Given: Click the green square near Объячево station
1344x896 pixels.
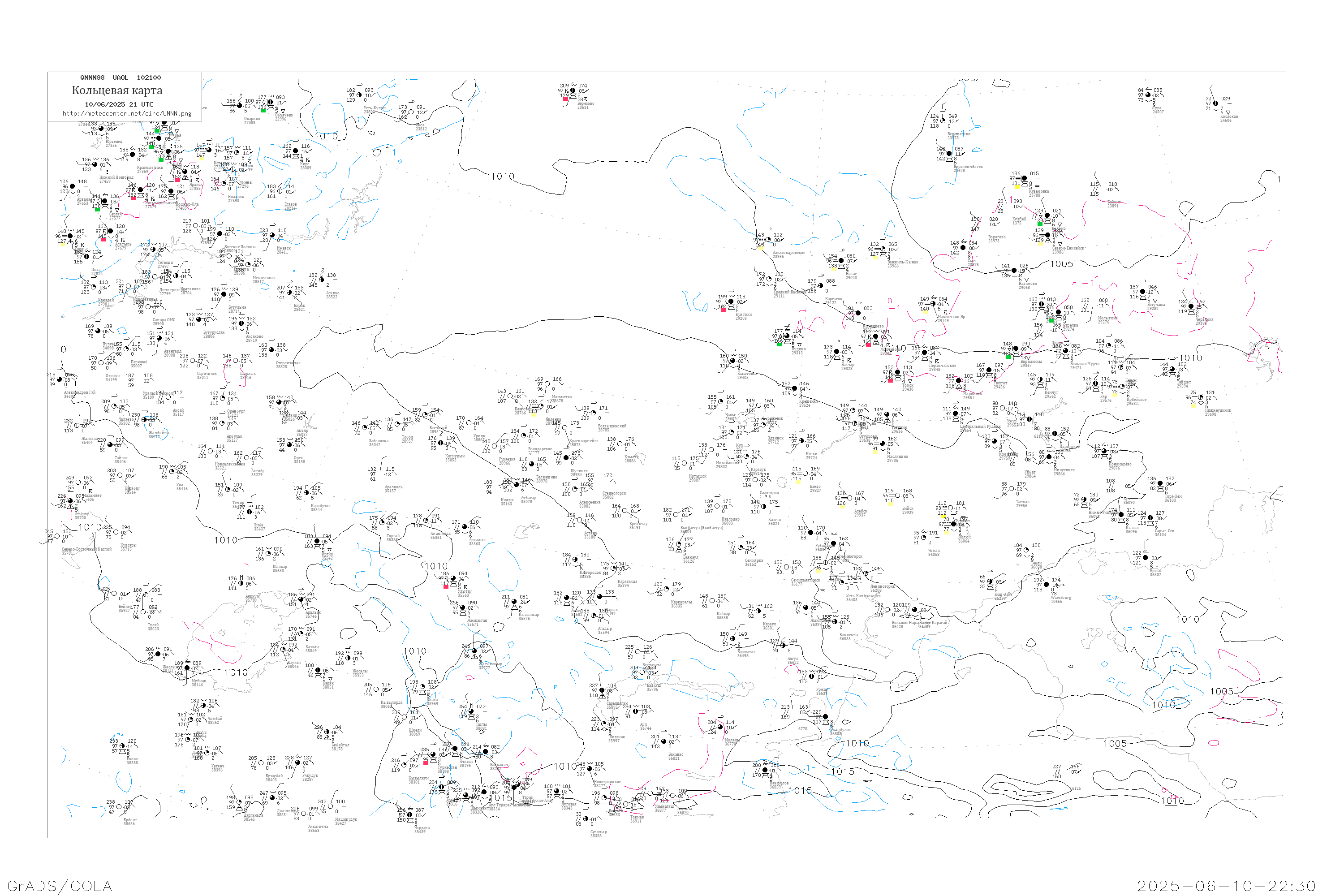Looking at the screenshot, I should tap(263, 110).
